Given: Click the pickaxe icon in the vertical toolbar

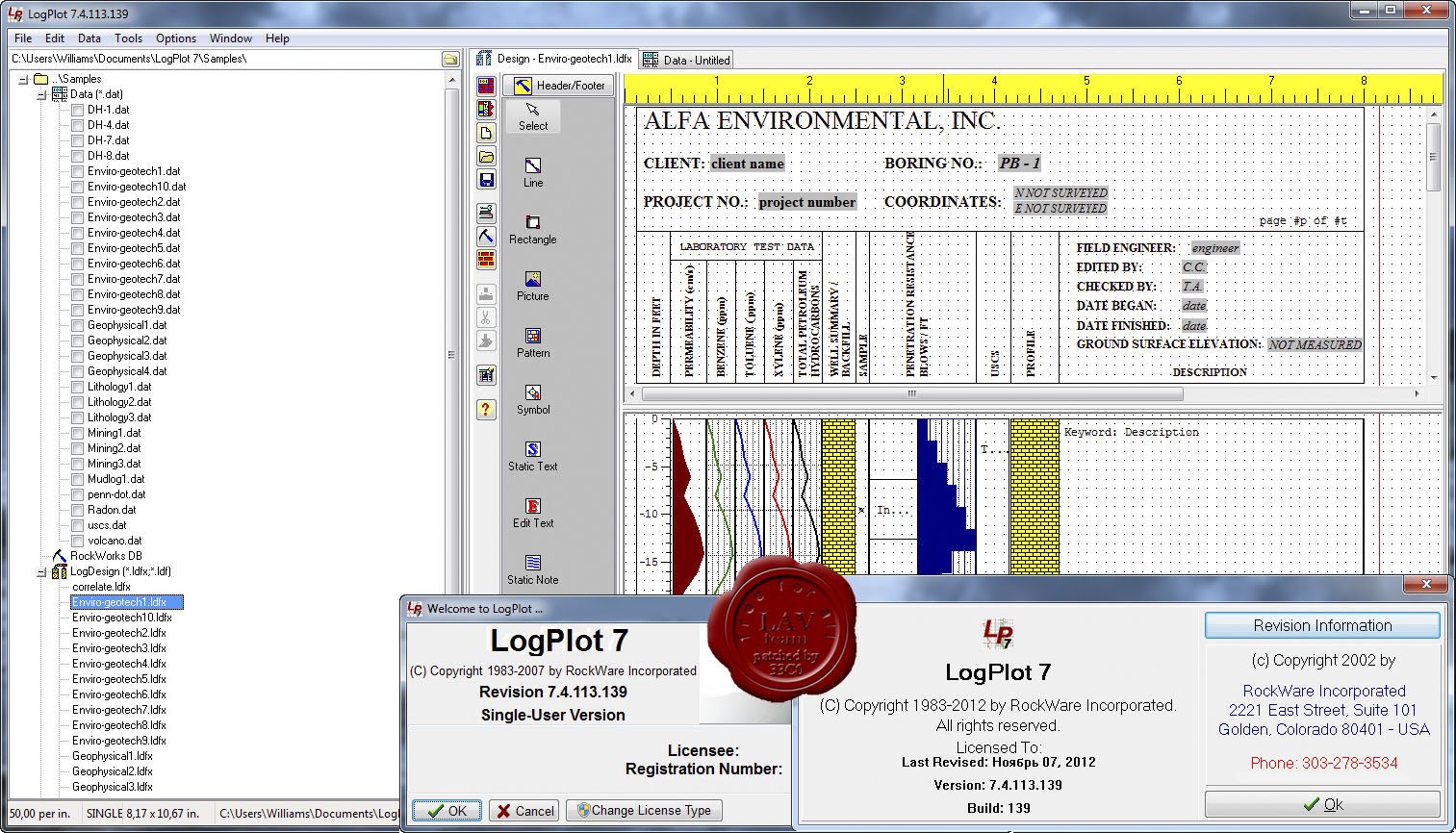Looking at the screenshot, I should pyautogui.click(x=486, y=237).
